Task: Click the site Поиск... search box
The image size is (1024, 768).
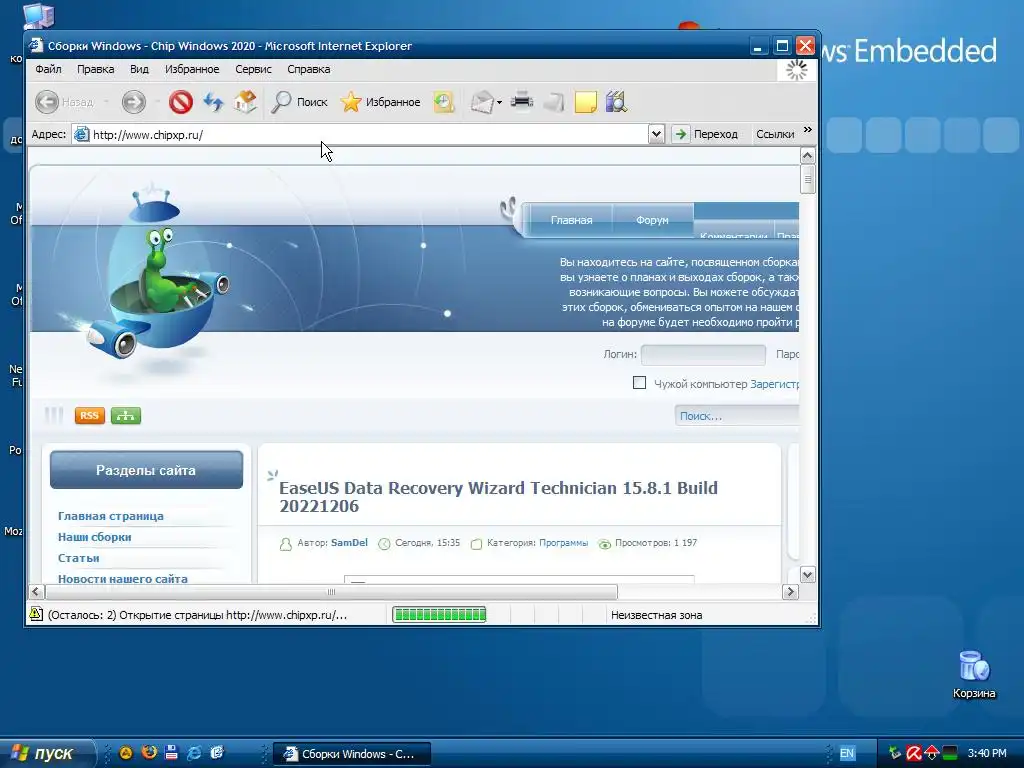Action: click(737, 416)
